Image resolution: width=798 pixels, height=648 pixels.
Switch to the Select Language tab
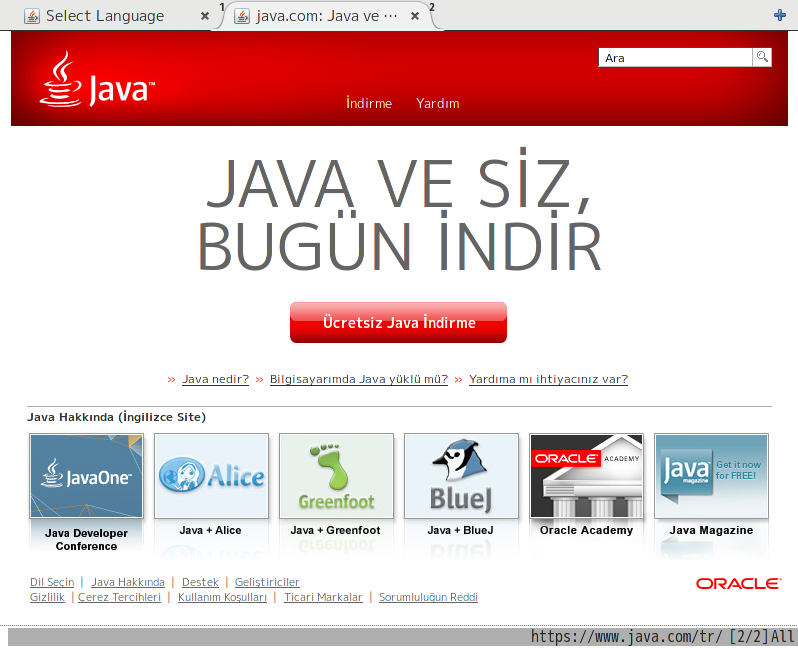(105, 16)
